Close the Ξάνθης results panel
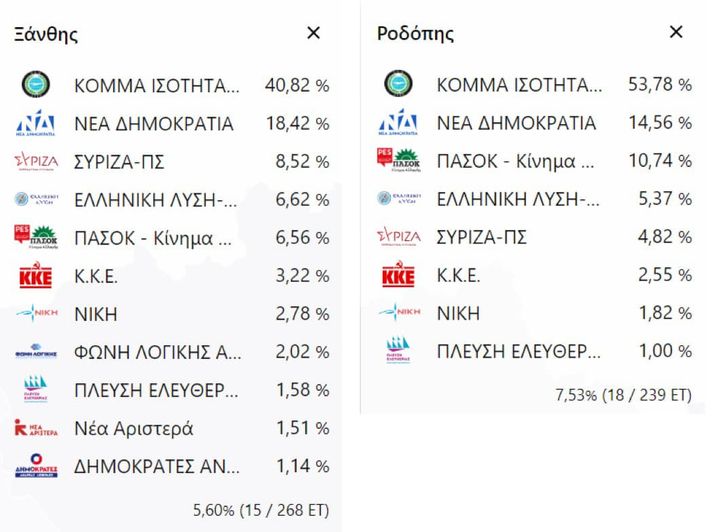720x532 pixels. coord(313,33)
